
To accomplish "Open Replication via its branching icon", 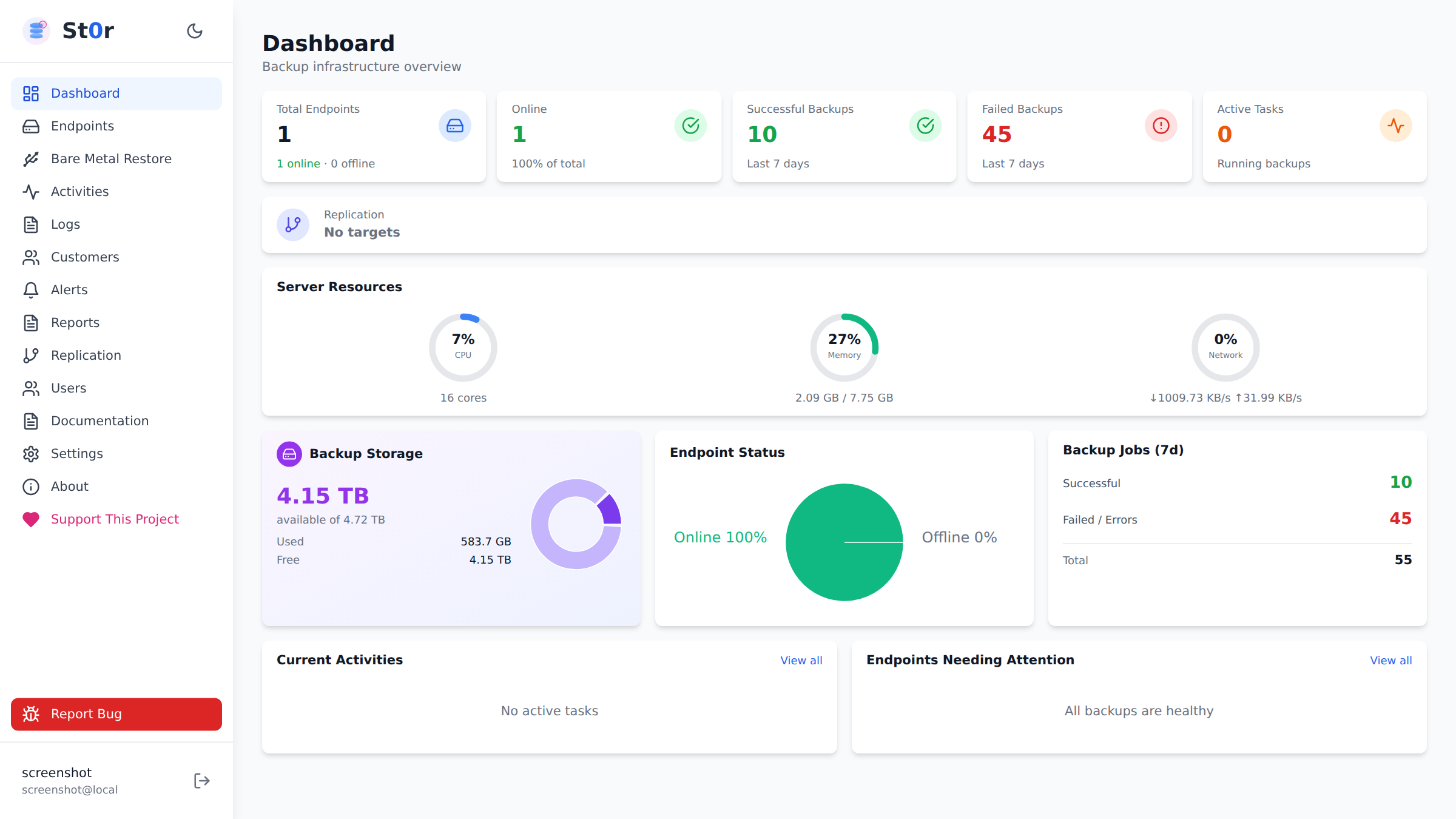I will tap(31, 355).
